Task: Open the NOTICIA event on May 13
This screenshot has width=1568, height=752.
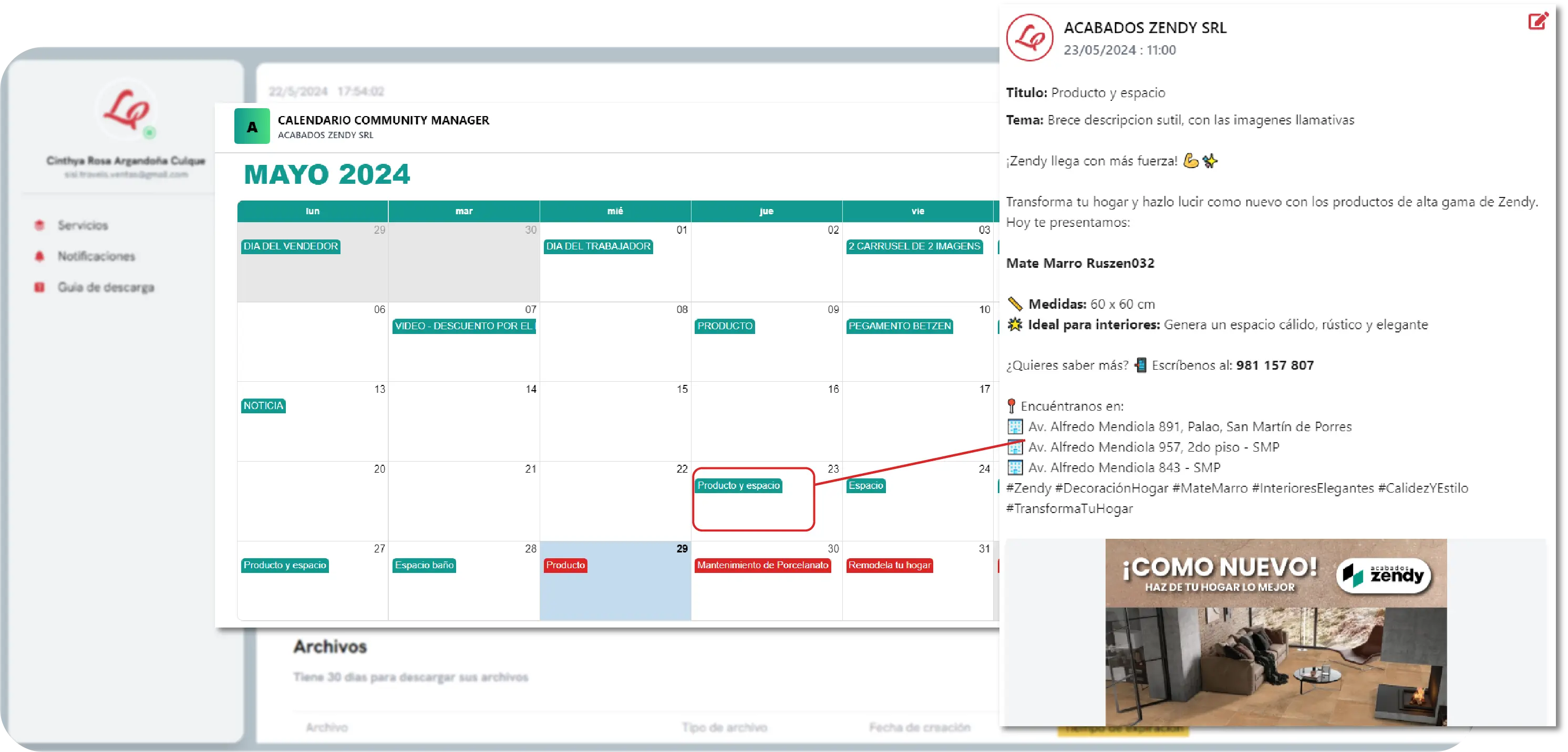Action: point(263,406)
